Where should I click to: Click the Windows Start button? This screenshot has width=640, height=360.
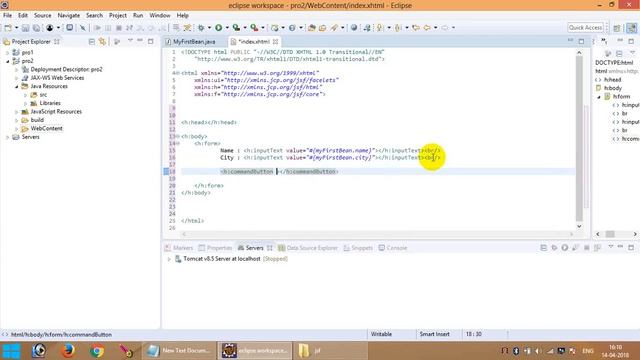(x=11, y=351)
